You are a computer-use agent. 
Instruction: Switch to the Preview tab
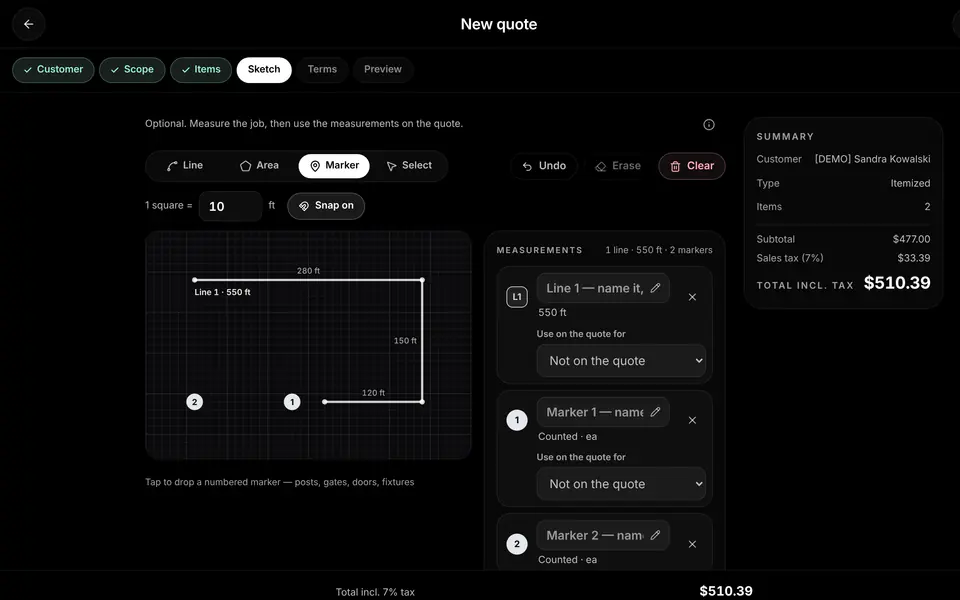coord(383,70)
